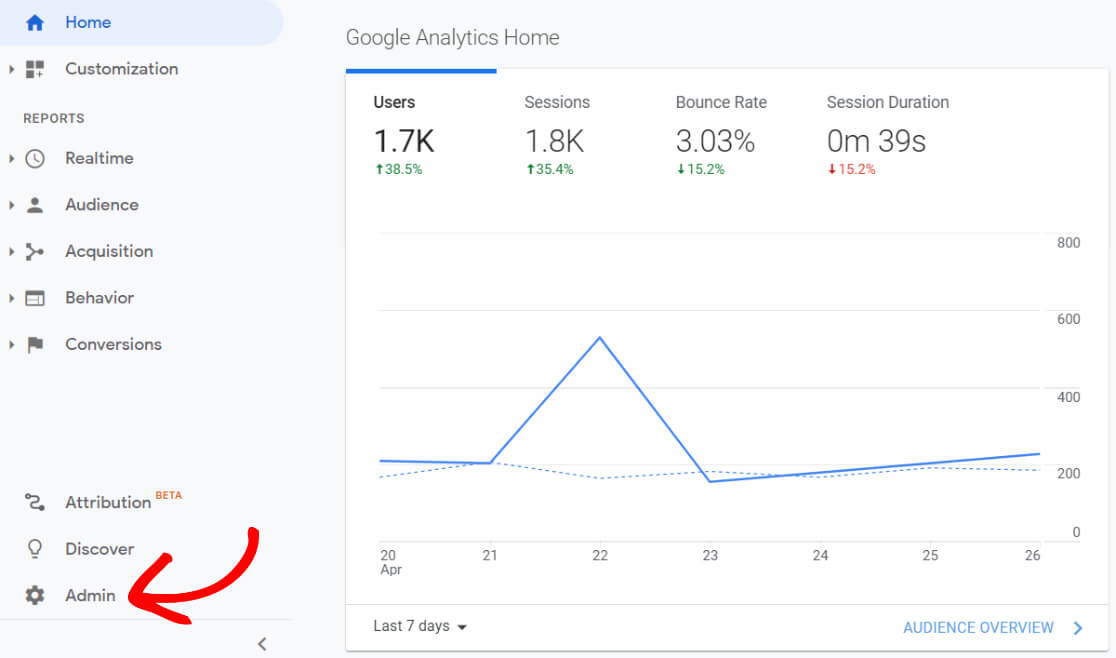Viewport: 1116px width, 658px height.
Task: Expand the Audience report section
Action: (x=10, y=204)
